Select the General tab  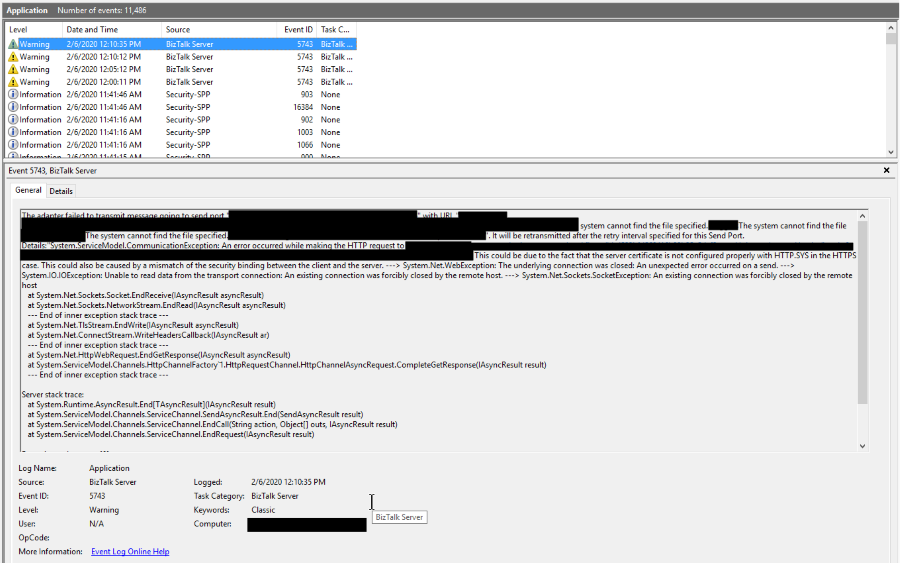(28, 190)
